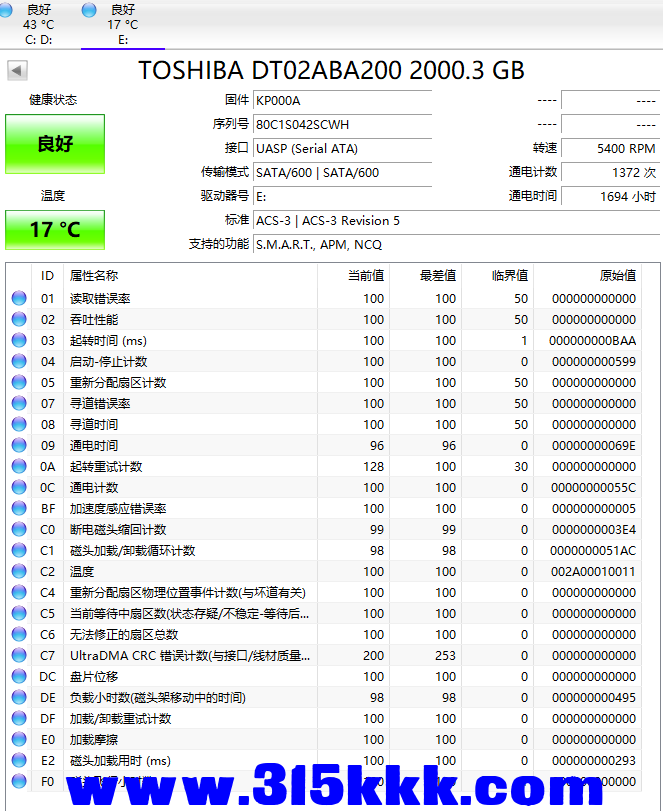Click status orb for attribute DC 盘片位移
The image size is (663, 811).
click(x=19, y=676)
